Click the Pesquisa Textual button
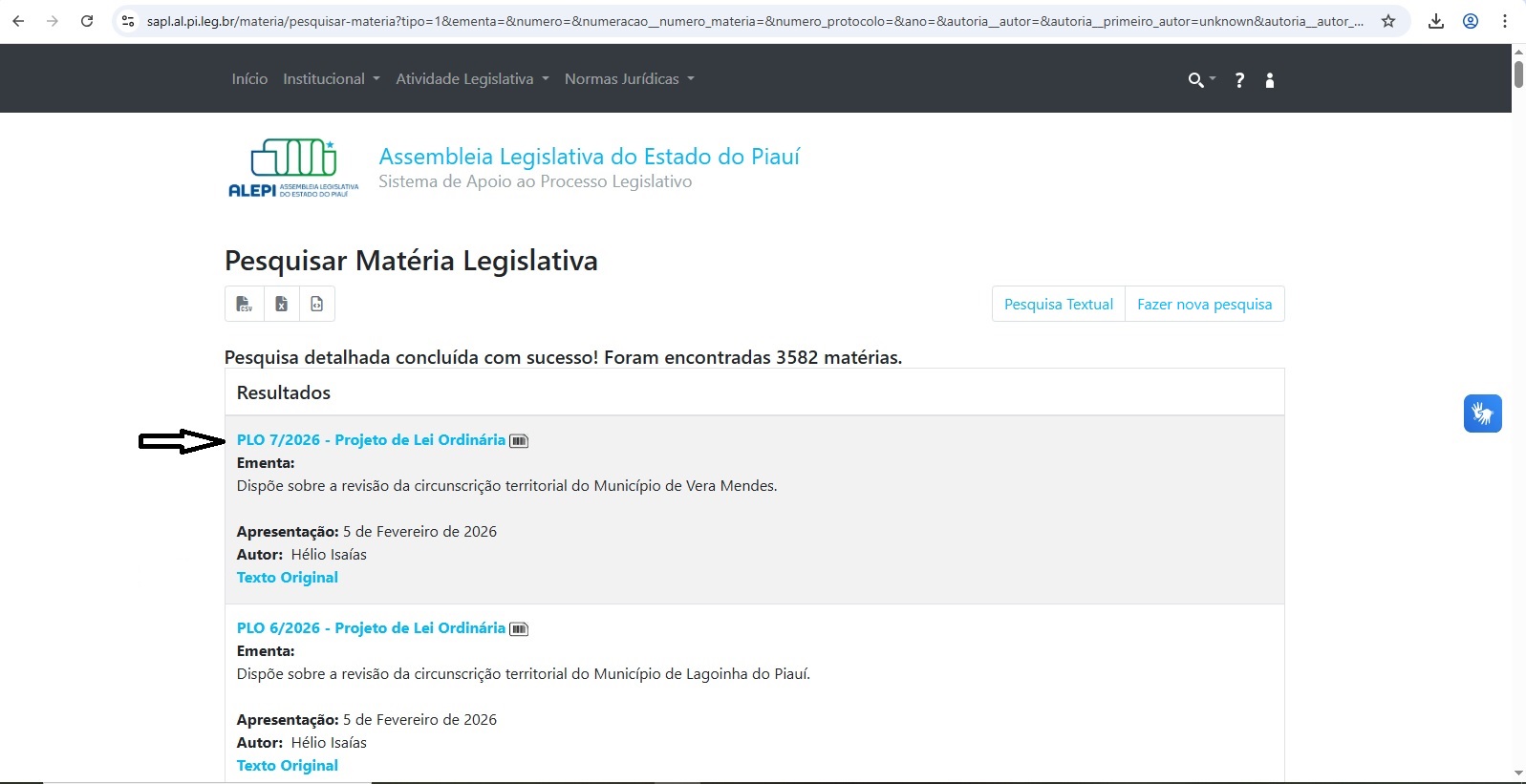The height and width of the screenshot is (784, 1526). coord(1058,304)
